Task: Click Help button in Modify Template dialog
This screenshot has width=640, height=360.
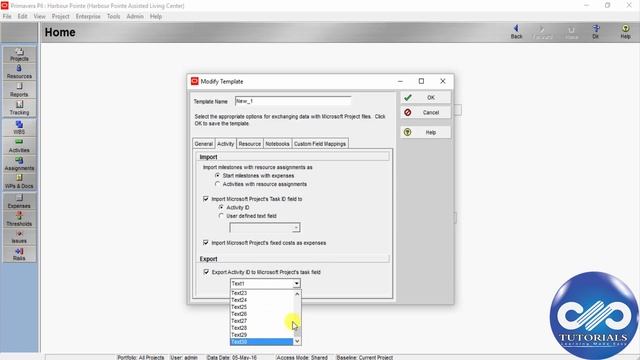Action: point(425,132)
